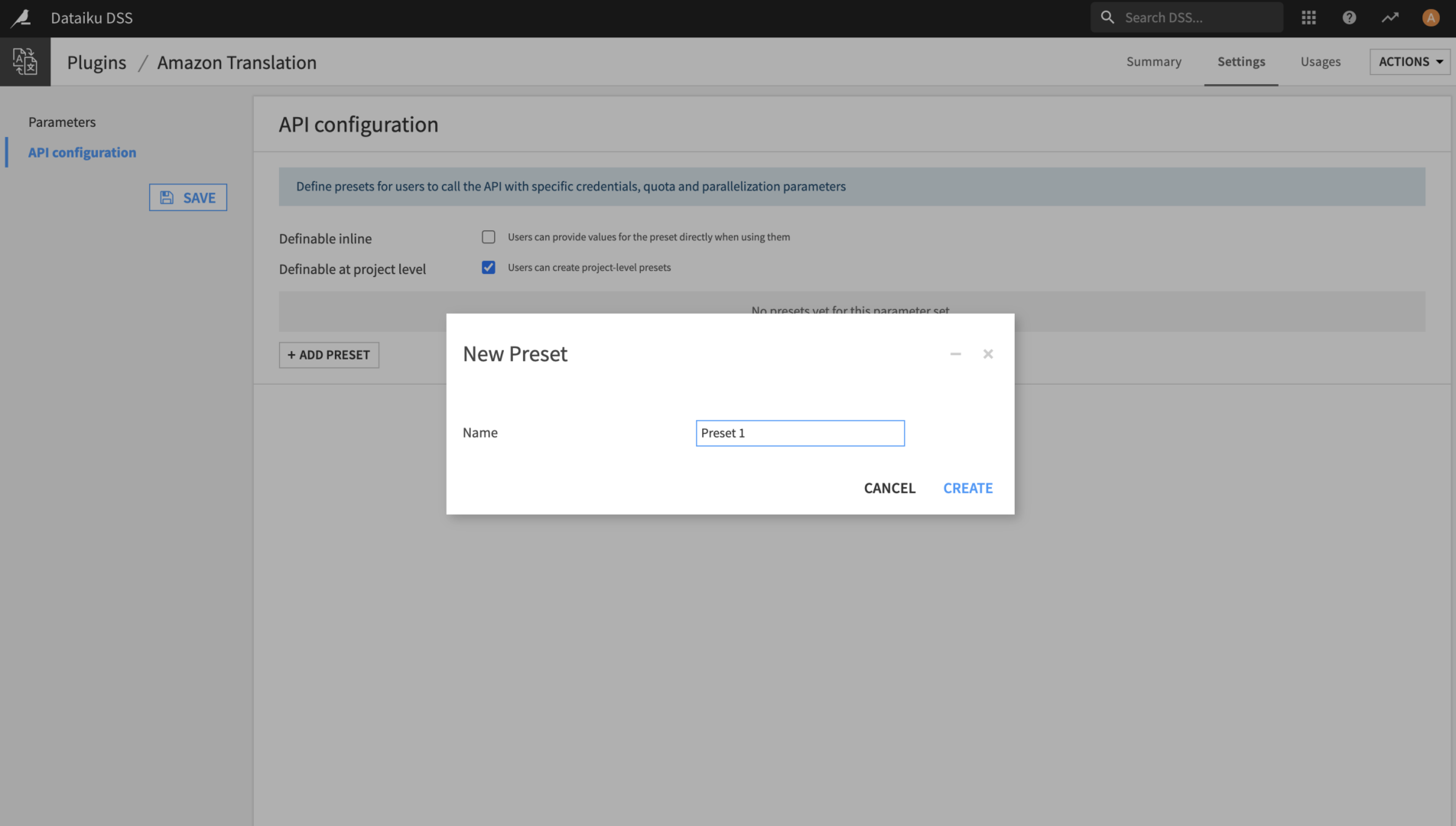Open the applications grid waffle icon
This screenshot has width=1456, height=826.
(1308, 17)
